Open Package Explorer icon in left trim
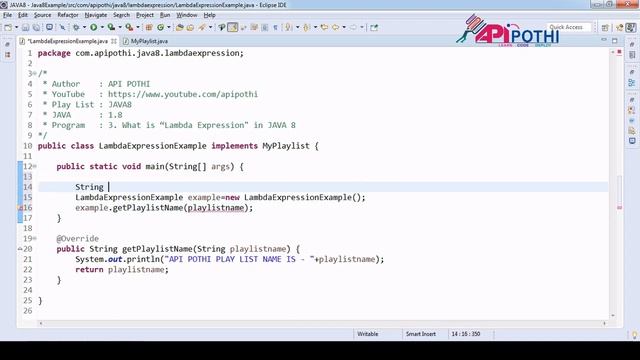This screenshot has height=360, width=640. (x=8, y=55)
